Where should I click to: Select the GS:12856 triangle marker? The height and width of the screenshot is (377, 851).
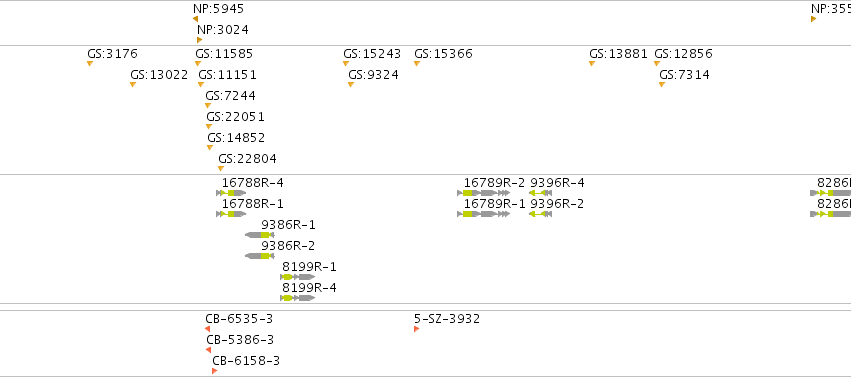[x=657, y=63]
